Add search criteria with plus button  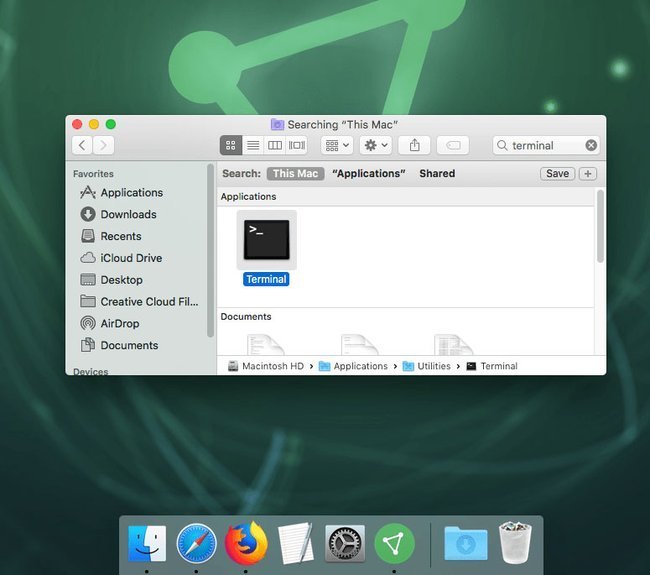[x=588, y=173]
